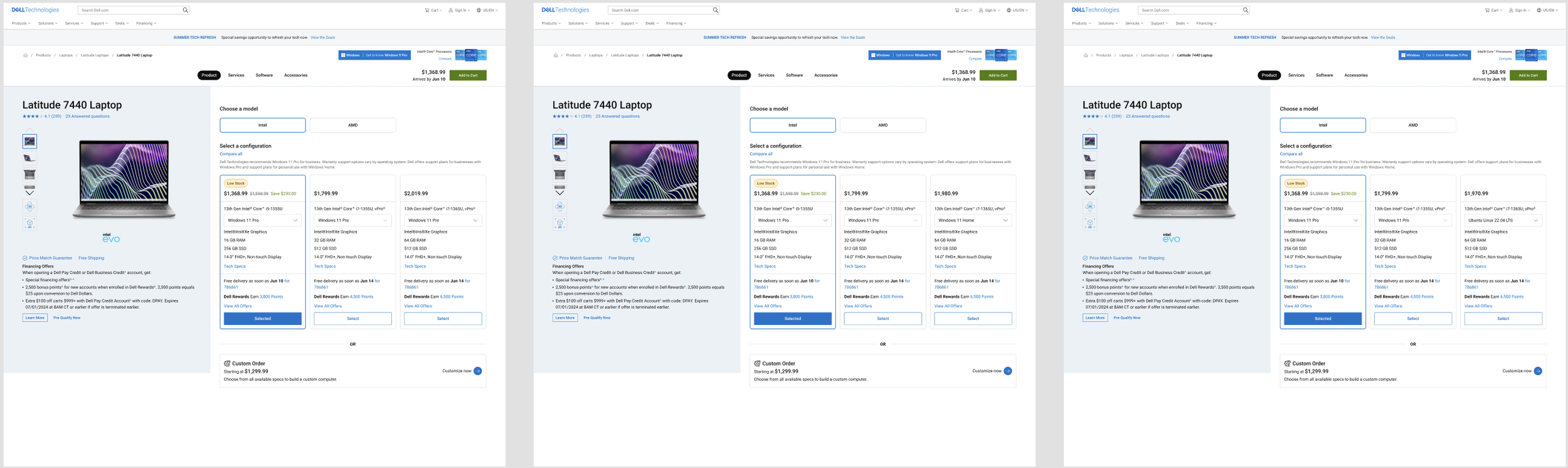The width and height of the screenshot is (1568, 468).
Task: Click the Sign In person icon in the left page
Action: 451,10
